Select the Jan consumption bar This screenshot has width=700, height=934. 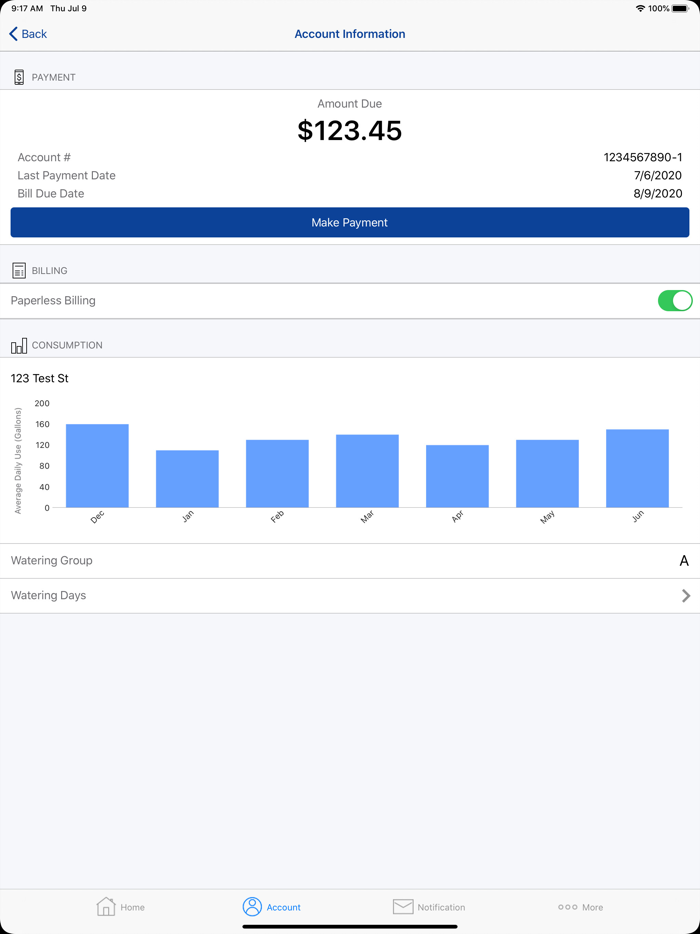coord(187,479)
